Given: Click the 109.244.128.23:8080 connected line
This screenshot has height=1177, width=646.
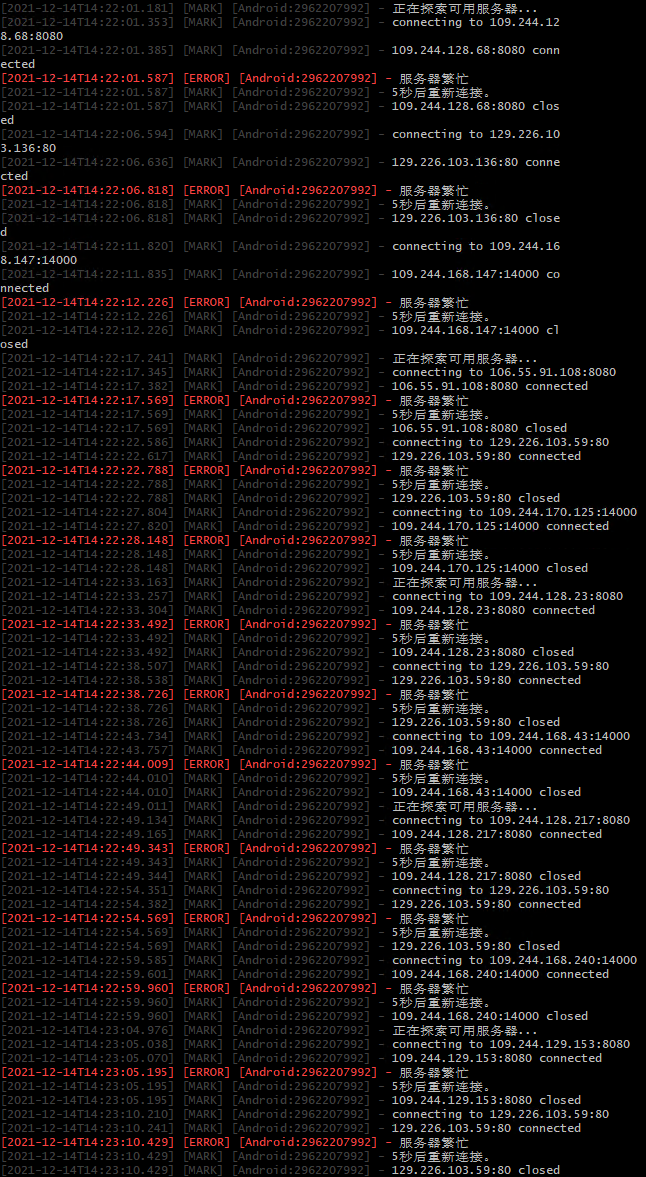Looking at the screenshot, I should click(x=298, y=610).
